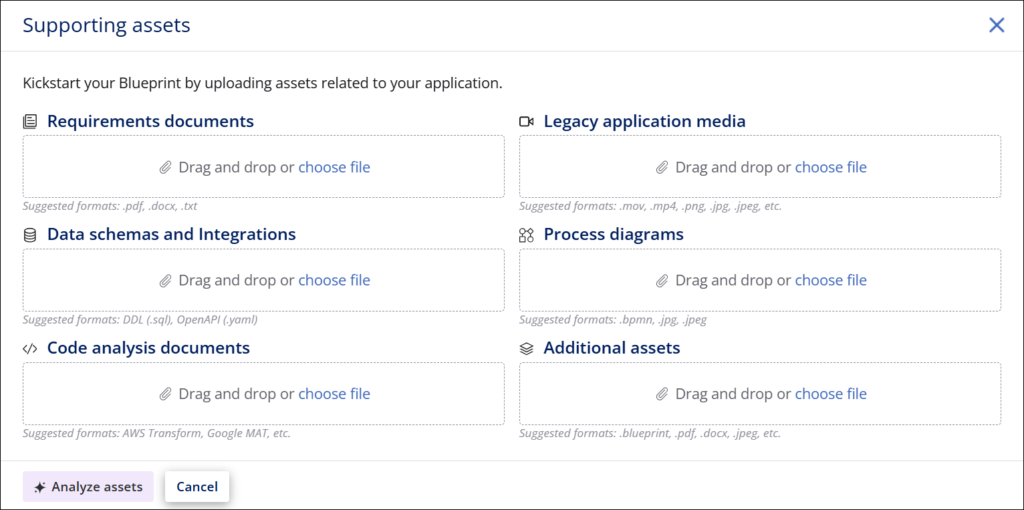Choose file for Legacy application media
1024x510 pixels.
pos(830,167)
